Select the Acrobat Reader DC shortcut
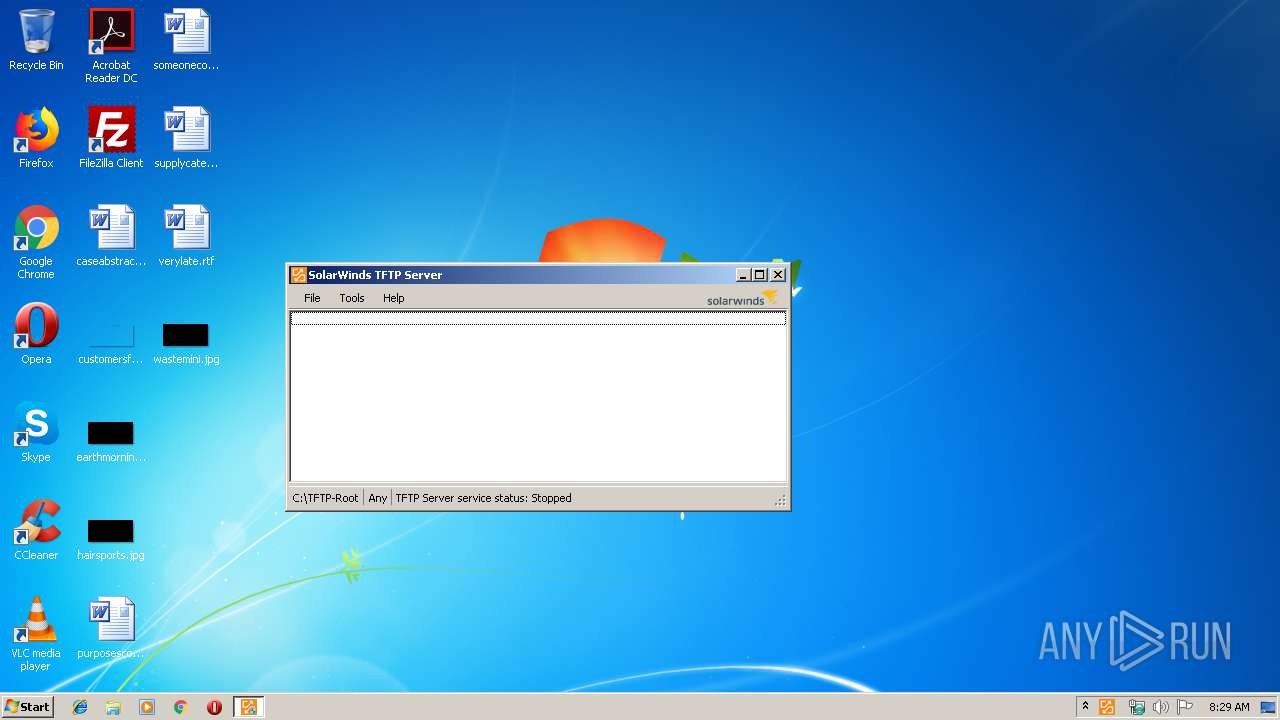The width and height of the screenshot is (1280, 720). point(111,46)
